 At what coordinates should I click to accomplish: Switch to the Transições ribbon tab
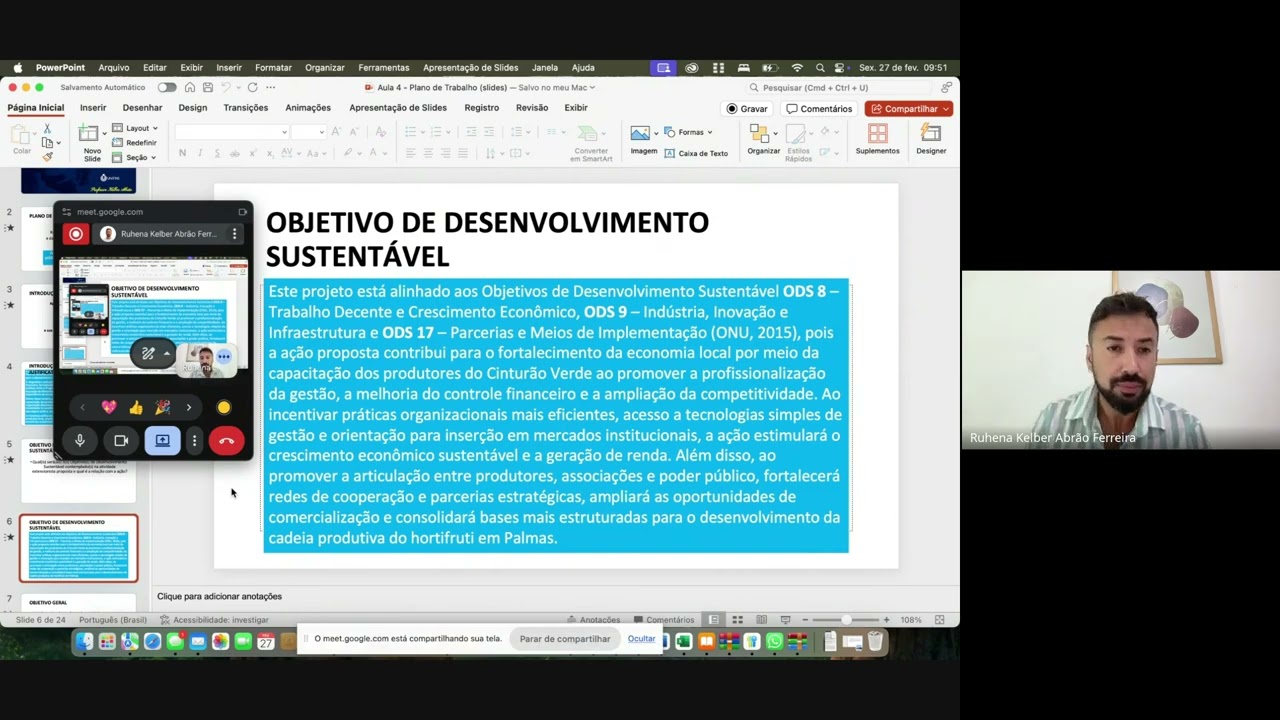(246, 108)
